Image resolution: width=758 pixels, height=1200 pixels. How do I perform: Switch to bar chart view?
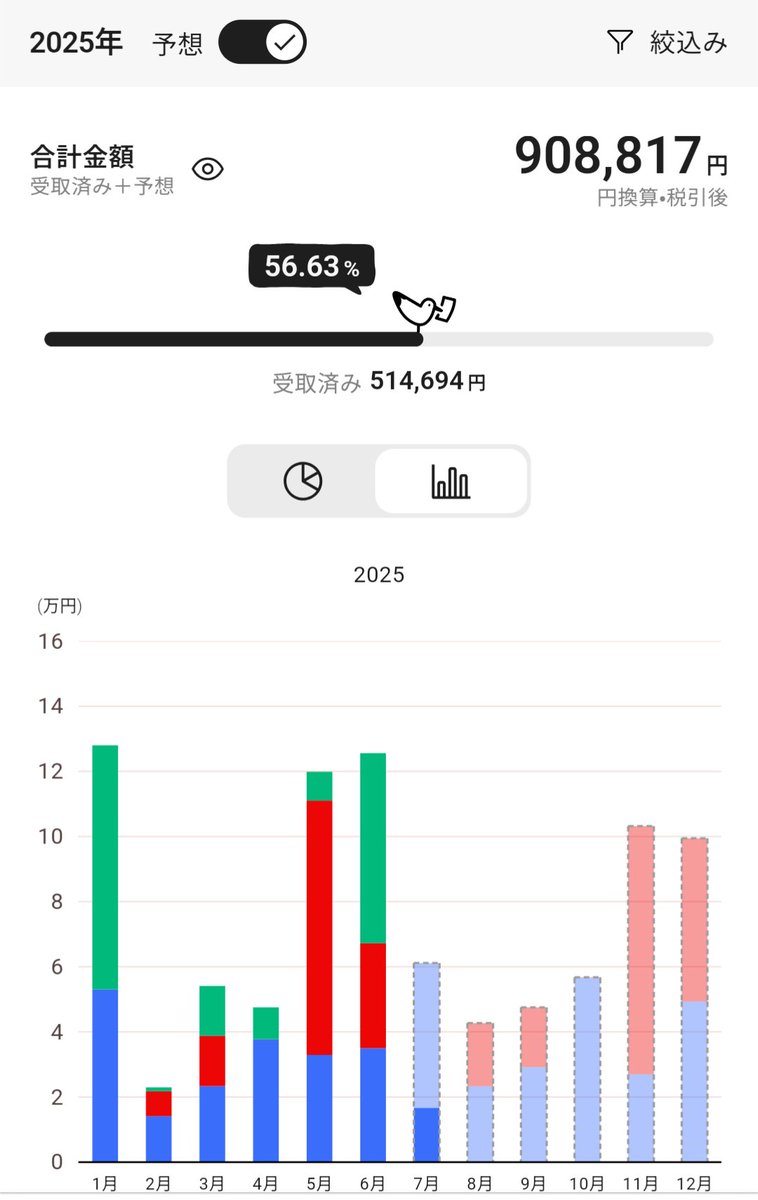(451, 481)
